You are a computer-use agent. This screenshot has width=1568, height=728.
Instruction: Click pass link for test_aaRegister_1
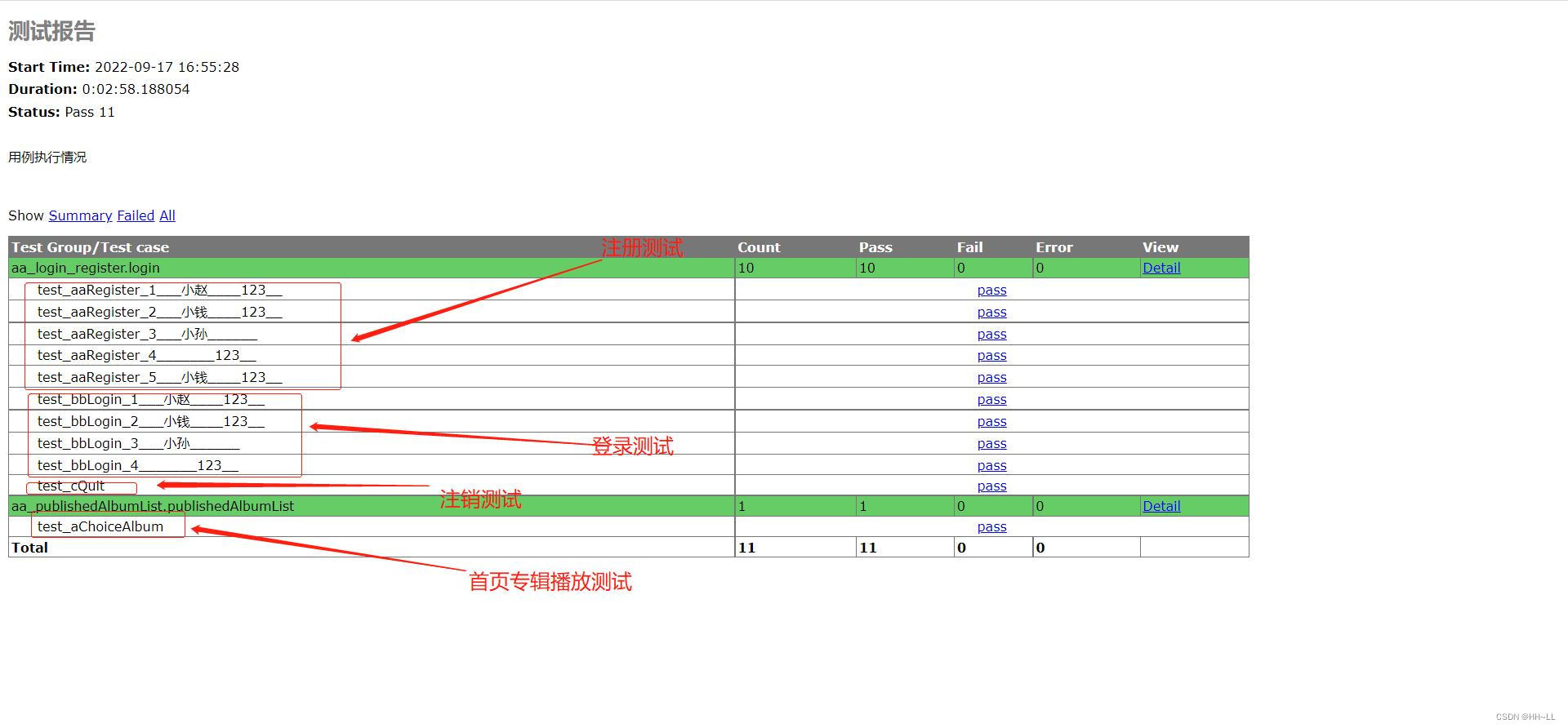(991, 290)
